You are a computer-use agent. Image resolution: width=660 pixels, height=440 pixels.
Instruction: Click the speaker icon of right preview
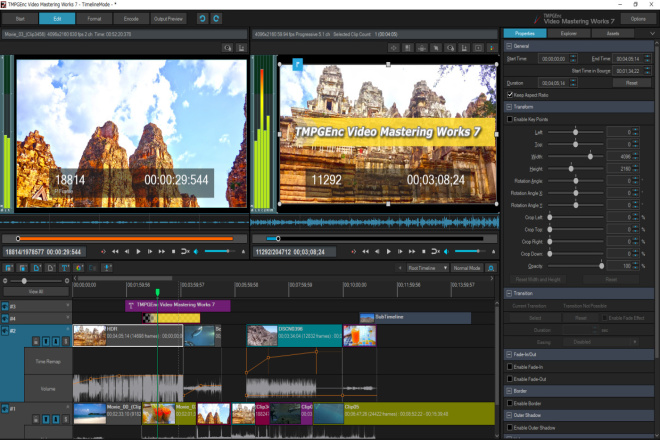pyautogui.click(x=447, y=251)
